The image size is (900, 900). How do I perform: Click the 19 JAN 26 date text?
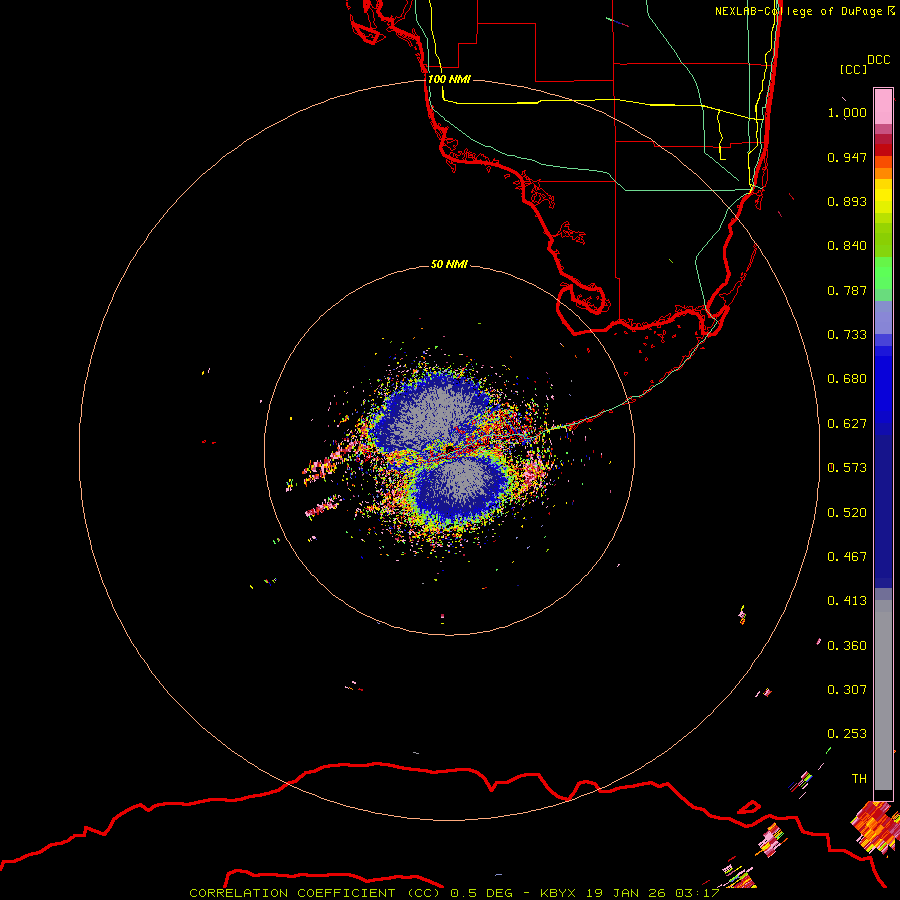626,893
